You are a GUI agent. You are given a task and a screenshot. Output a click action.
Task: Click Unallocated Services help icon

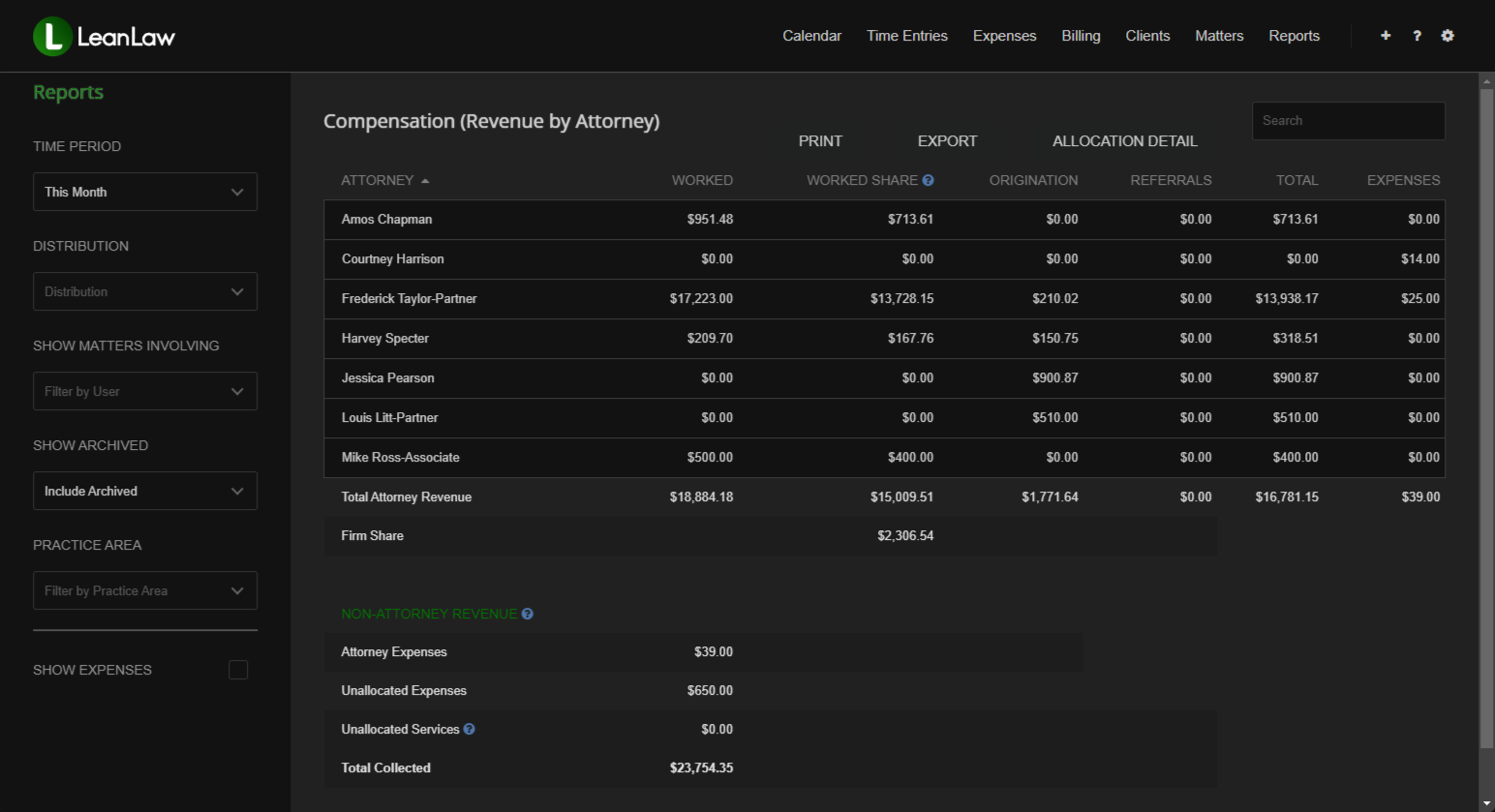[469, 729]
